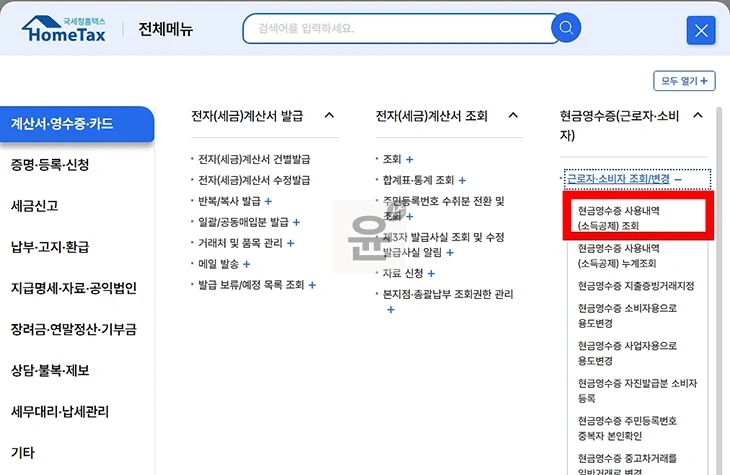Viewport: 730px width, 475px height.
Task: Expand 메일 발송 plus icon
Action: coord(247,265)
